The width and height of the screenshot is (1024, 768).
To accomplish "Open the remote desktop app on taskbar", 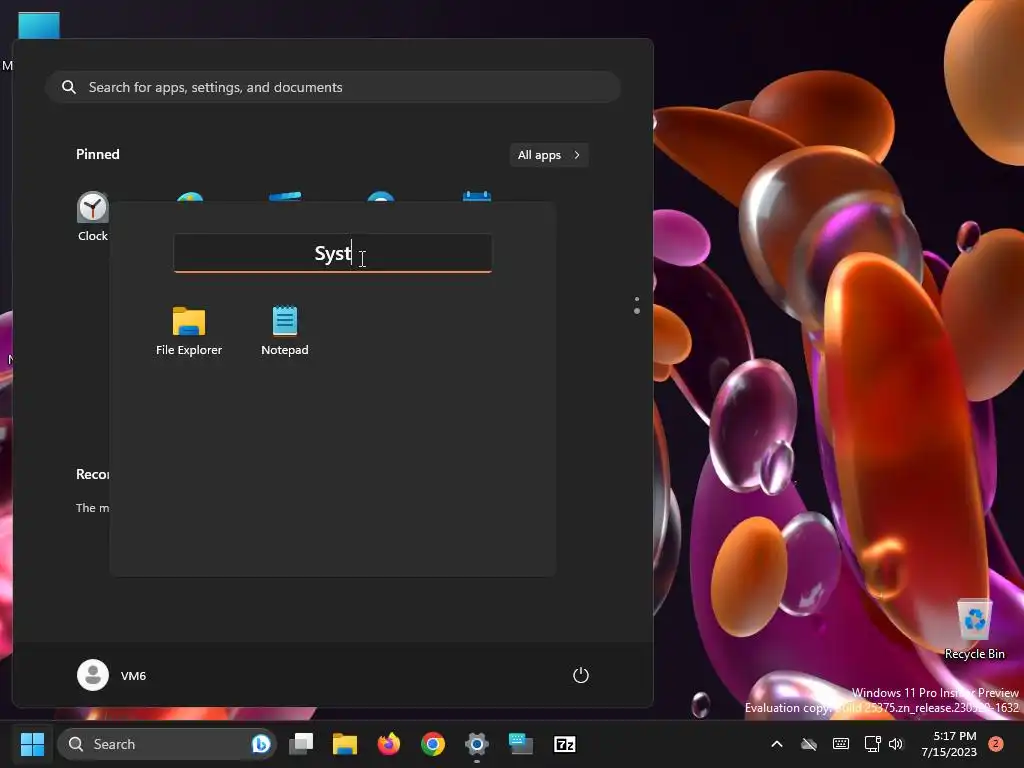I will (x=520, y=744).
